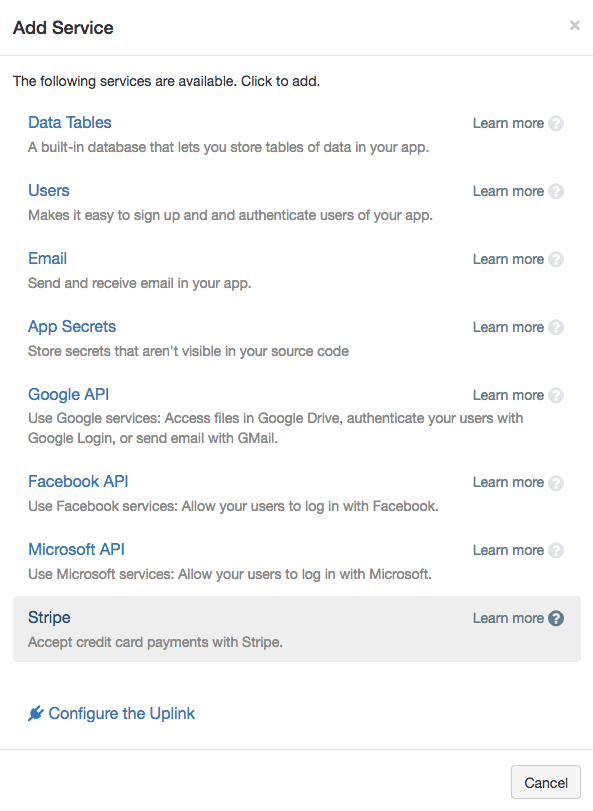The height and width of the screenshot is (811, 593).
Task: Click the question mark icon for Users
Action: coord(556,191)
